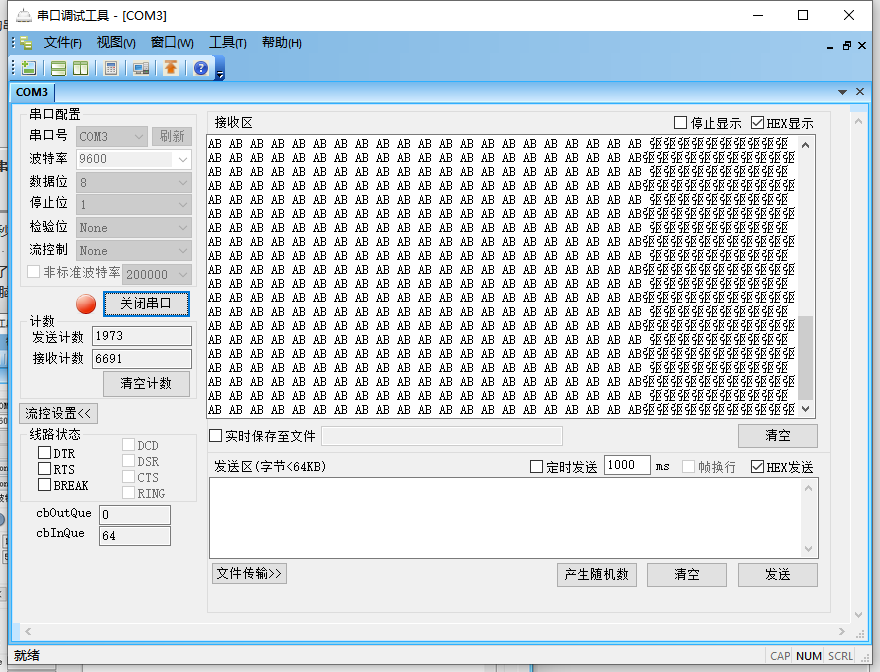
Task: Toggle the 定时发送 checkbox
Action: click(536, 467)
